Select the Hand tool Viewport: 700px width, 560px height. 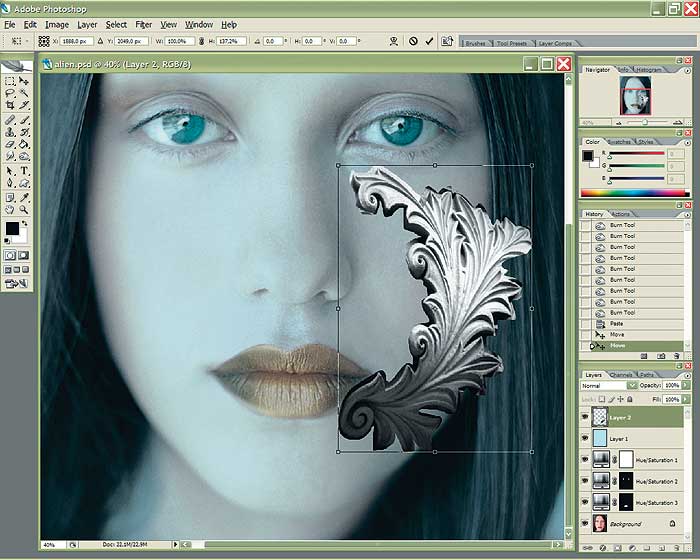tap(10, 209)
